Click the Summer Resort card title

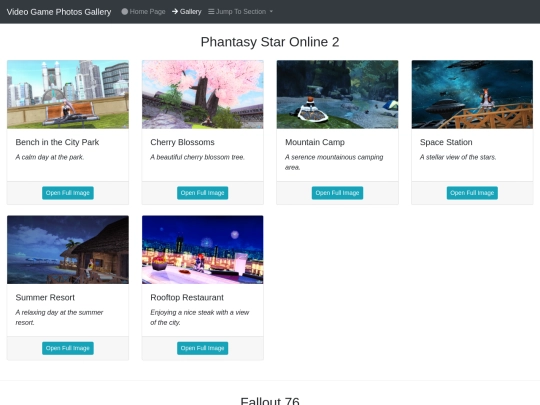[45, 298]
